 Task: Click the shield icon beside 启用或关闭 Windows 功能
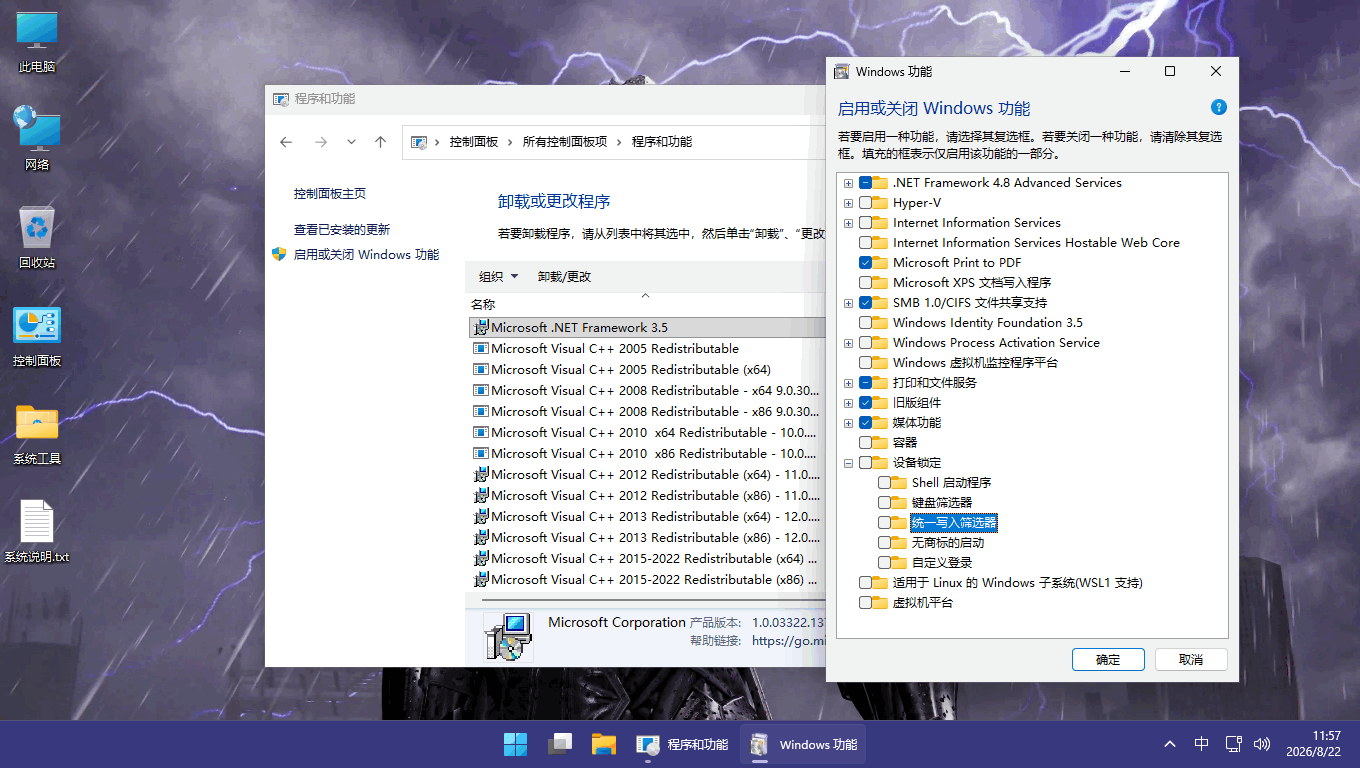(279, 255)
